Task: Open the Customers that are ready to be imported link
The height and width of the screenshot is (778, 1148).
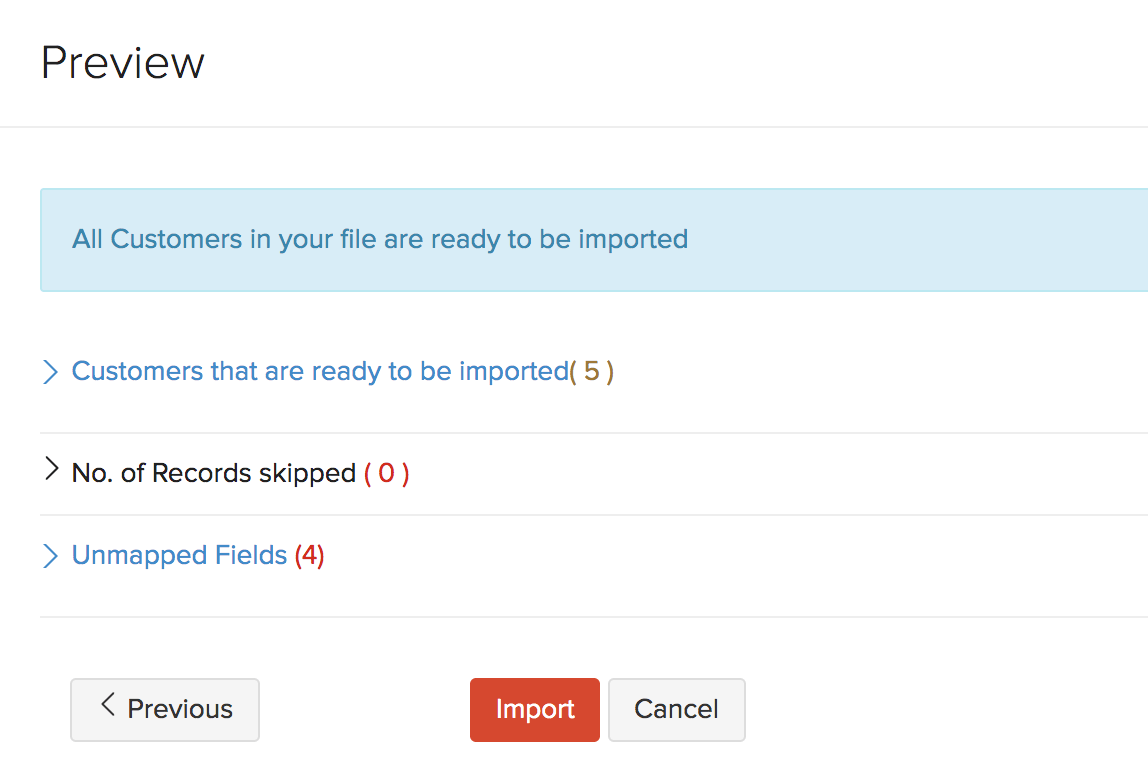Action: (320, 372)
